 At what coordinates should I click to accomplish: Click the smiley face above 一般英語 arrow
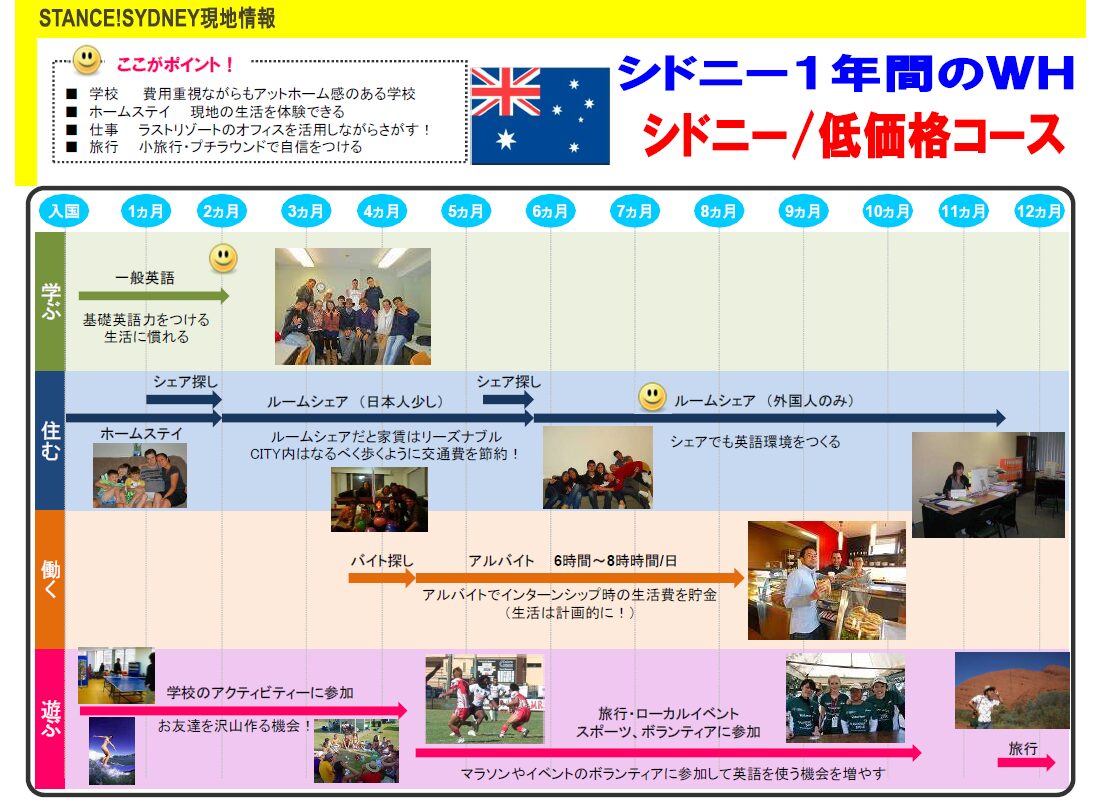click(223, 258)
